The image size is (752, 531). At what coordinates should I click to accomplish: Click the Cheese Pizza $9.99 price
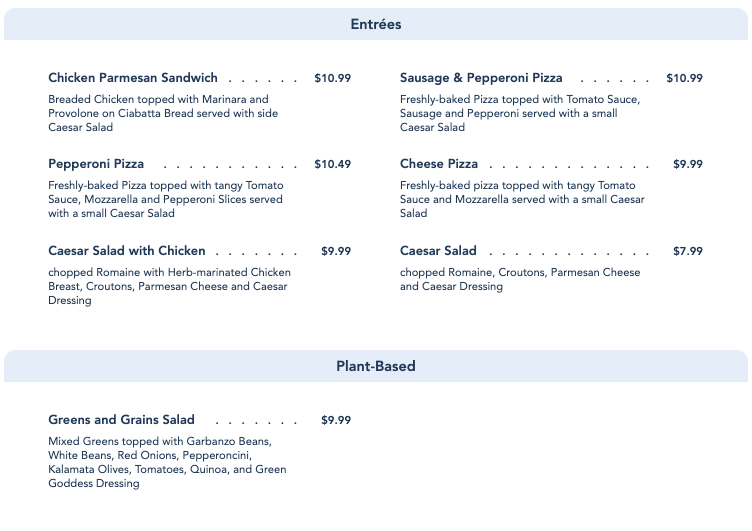pos(687,164)
